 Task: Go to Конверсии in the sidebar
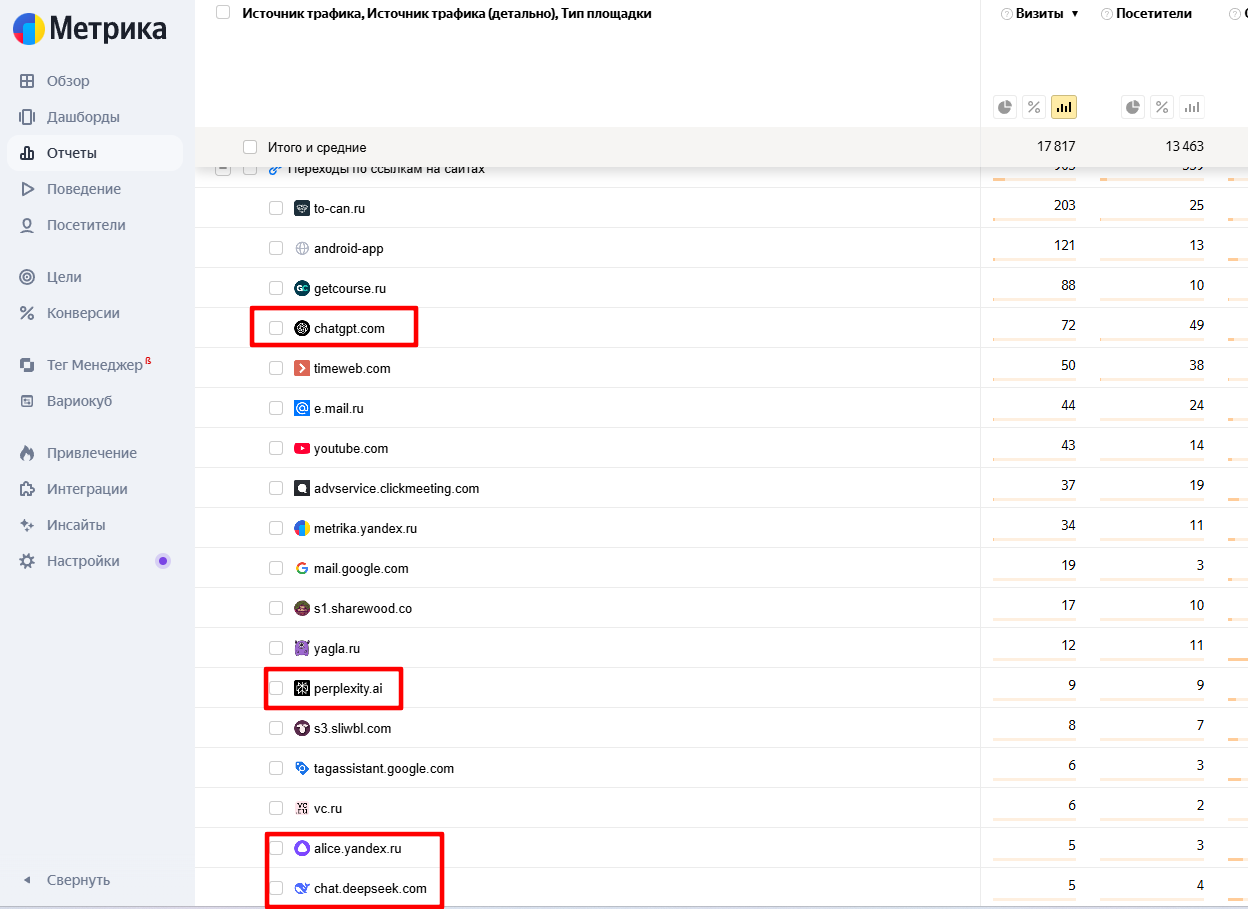tap(82, 313)
